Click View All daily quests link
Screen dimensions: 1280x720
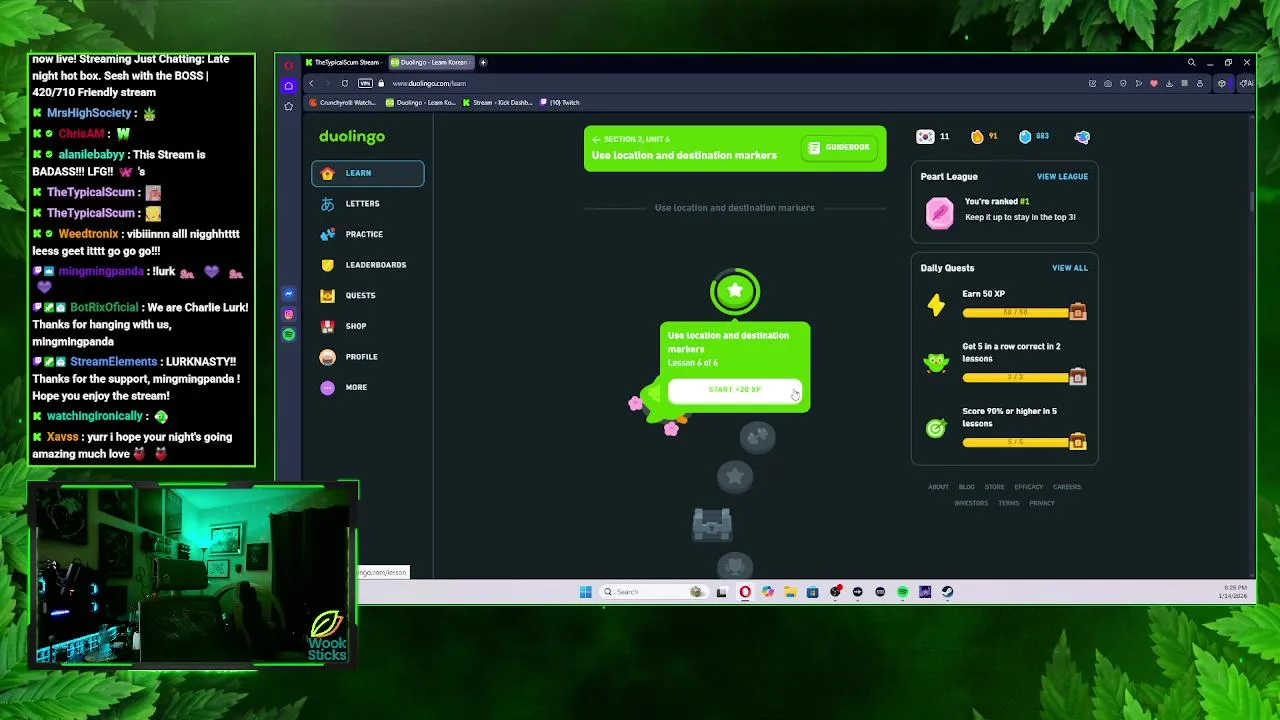pos(1069,268)
